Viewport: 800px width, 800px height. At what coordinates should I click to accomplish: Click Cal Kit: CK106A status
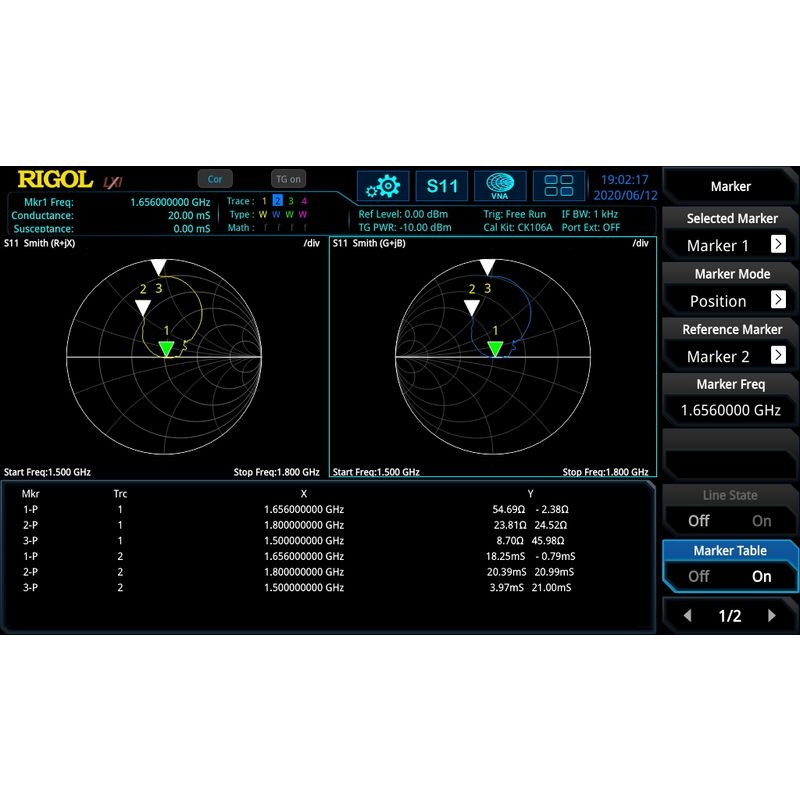pyautogui.click(x=518, y=228)
